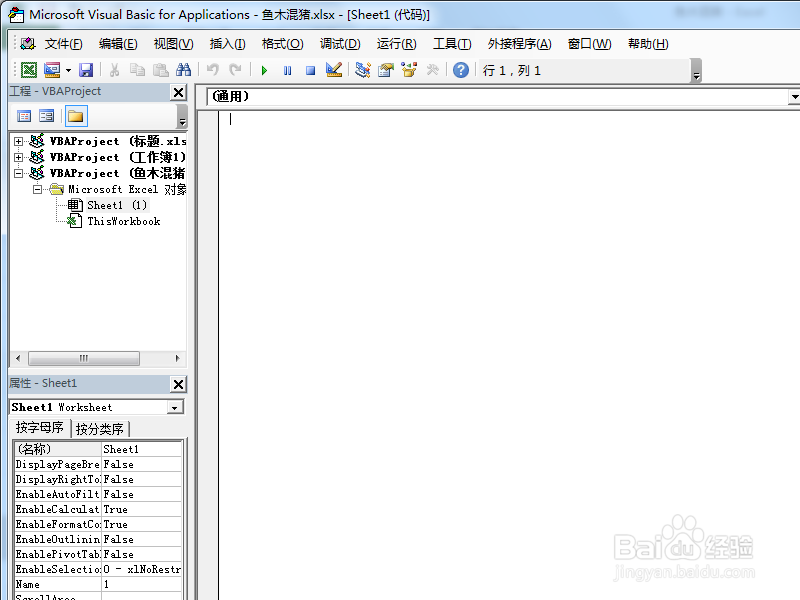
Task: Open 格式(O) menu
Action: [x=282, y=44]
